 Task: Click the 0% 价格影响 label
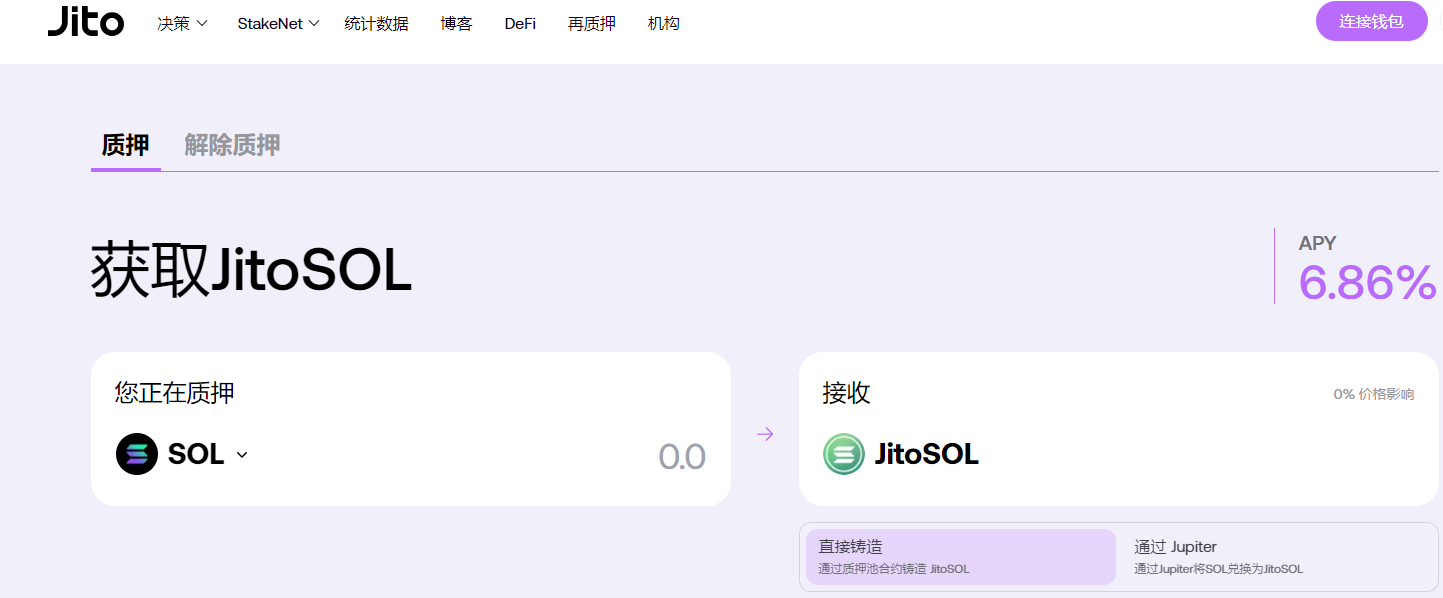[x=1373, y=394]
